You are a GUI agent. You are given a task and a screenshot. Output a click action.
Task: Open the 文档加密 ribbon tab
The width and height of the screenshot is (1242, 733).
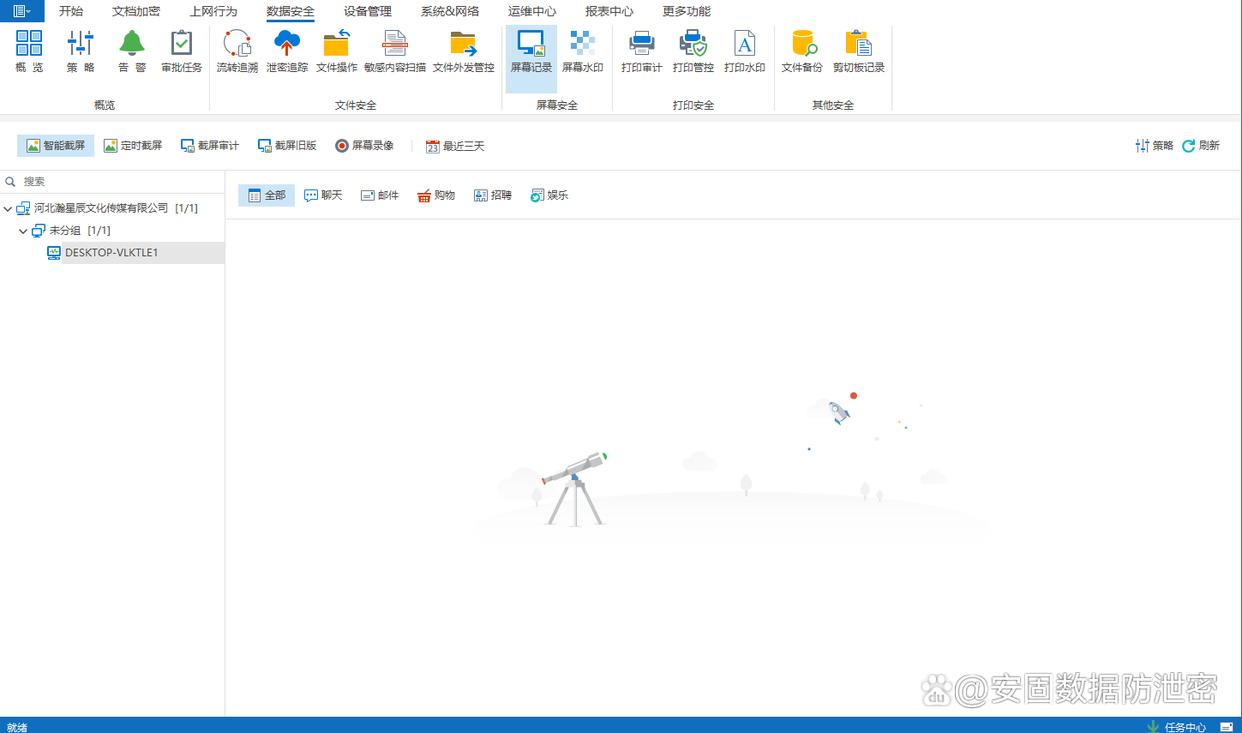coord(136,11)
